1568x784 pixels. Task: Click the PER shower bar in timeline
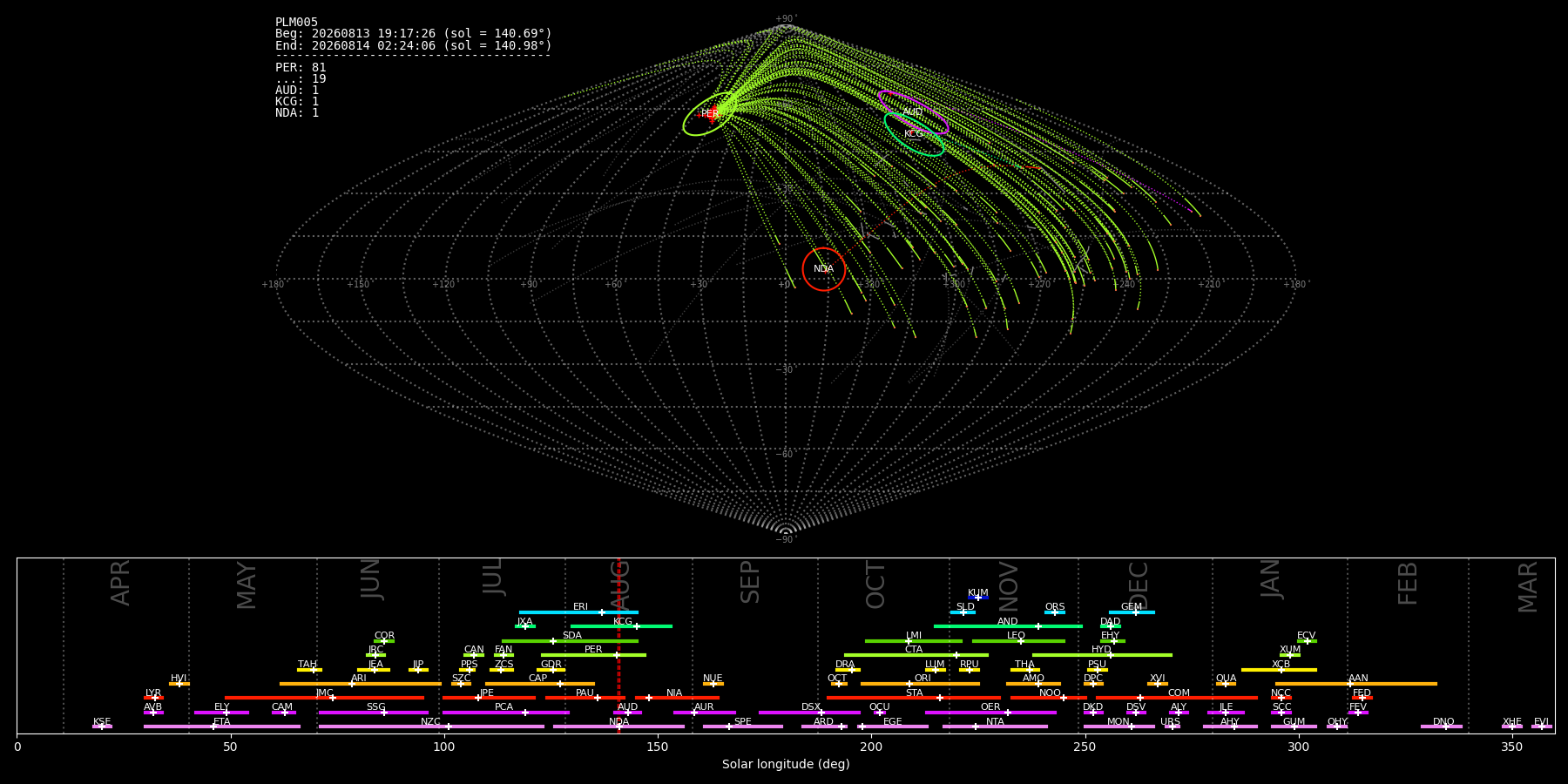[x=593, y=655]
